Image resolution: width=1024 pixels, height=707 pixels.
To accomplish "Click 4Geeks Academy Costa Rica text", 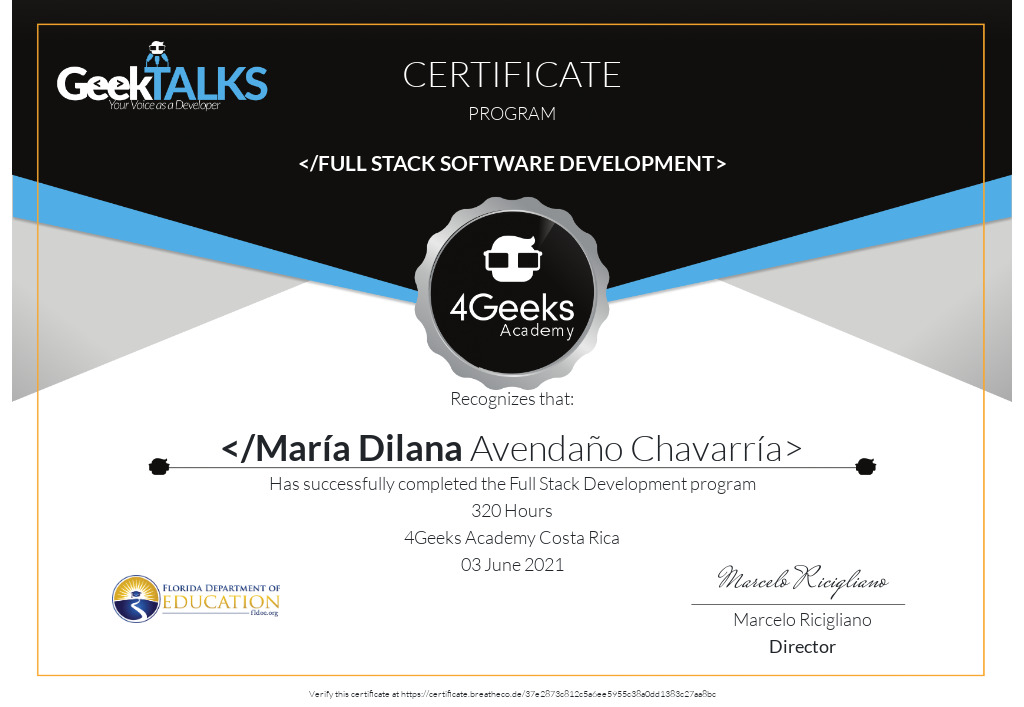I will coord(512,538).
